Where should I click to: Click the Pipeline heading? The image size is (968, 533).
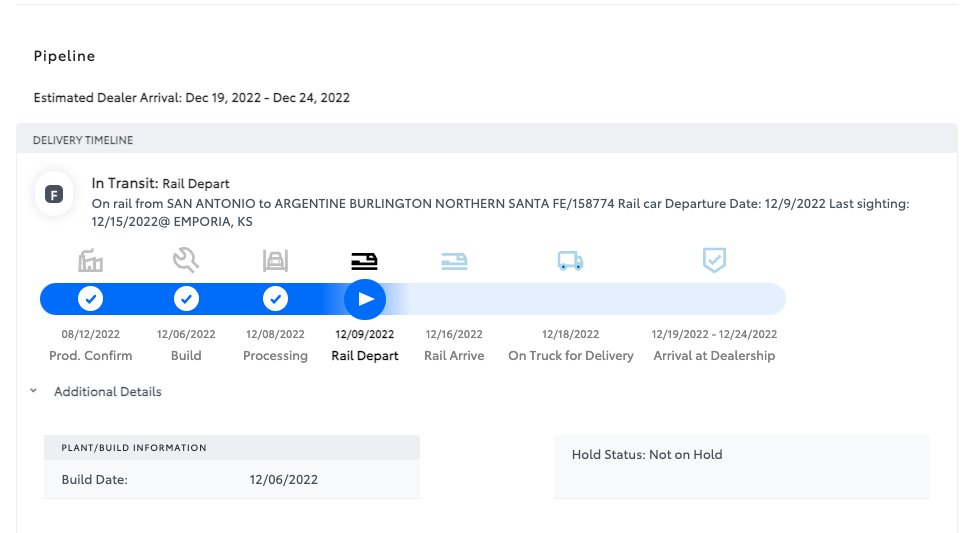64,56
